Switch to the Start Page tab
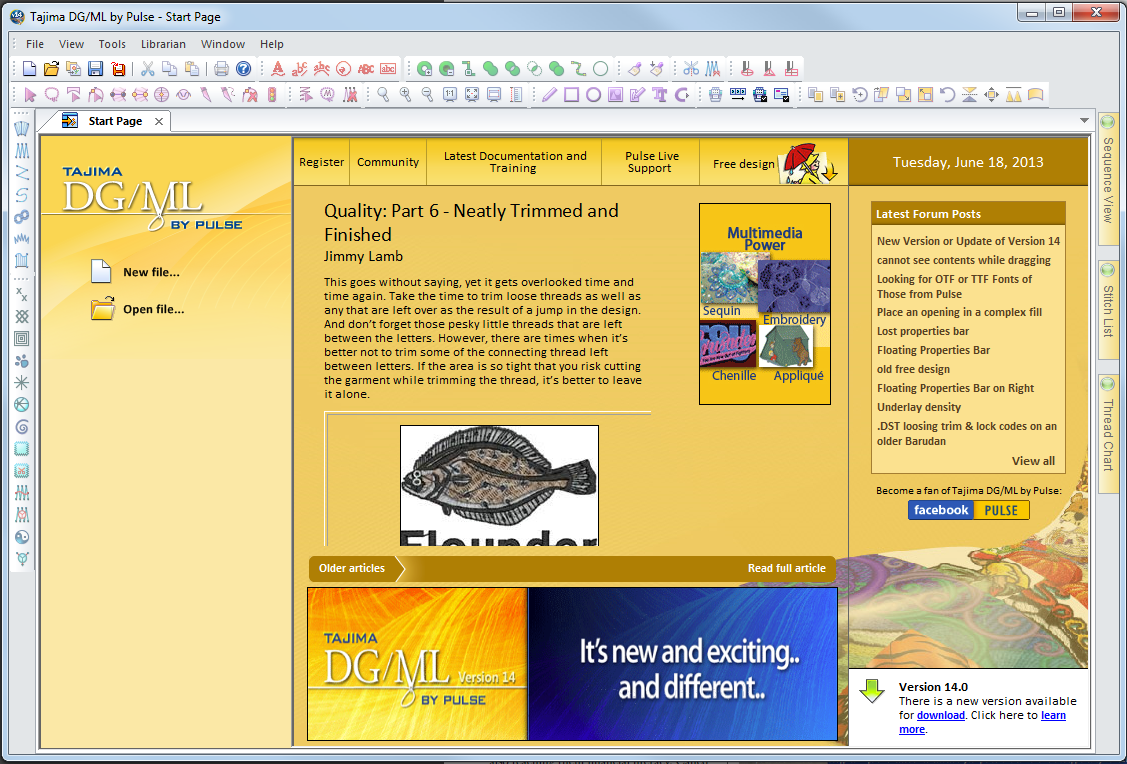This screenshot has height=764, width=1127. [115, 121]
